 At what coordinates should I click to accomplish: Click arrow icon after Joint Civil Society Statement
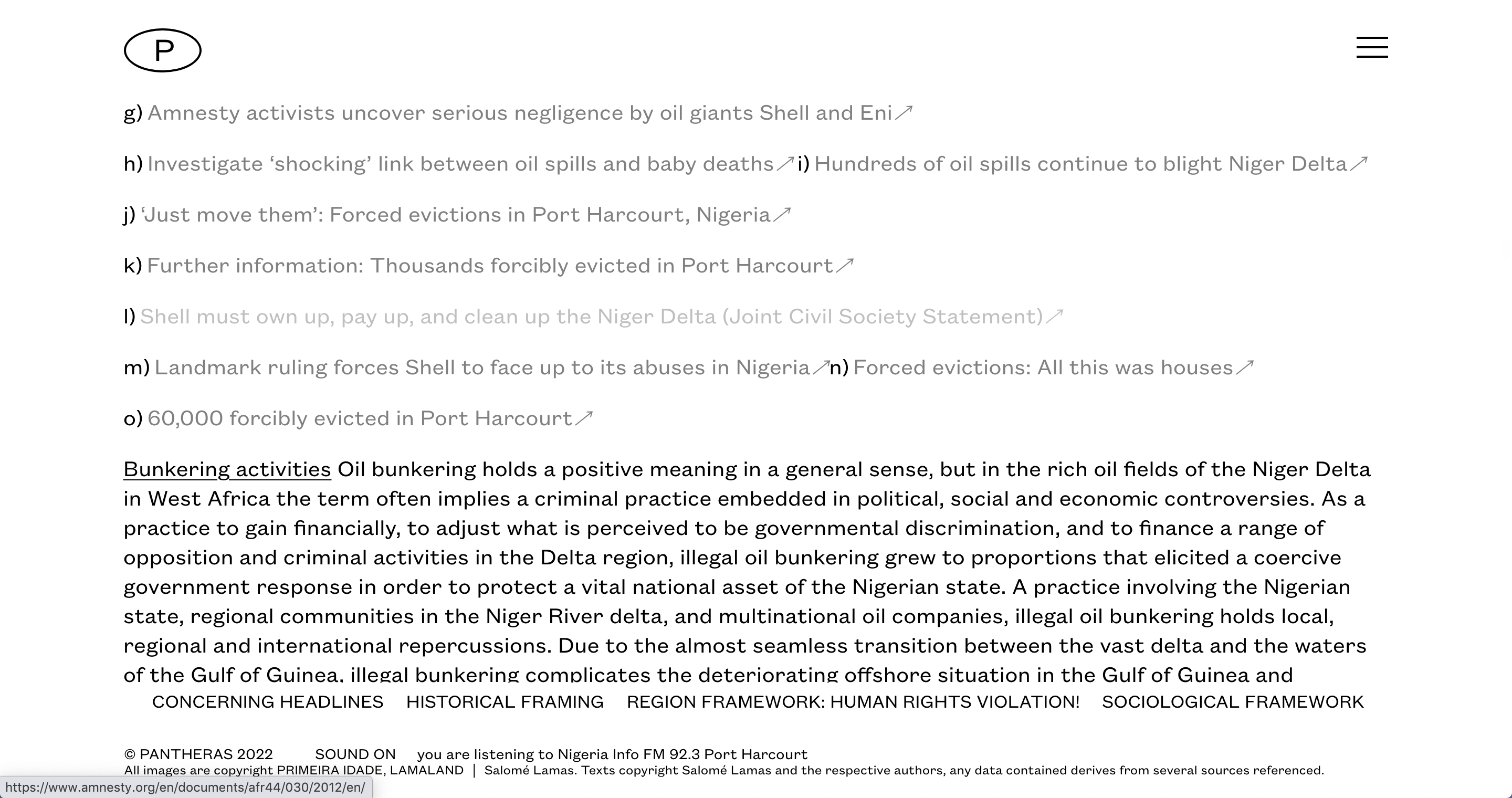coord(1054,316)
